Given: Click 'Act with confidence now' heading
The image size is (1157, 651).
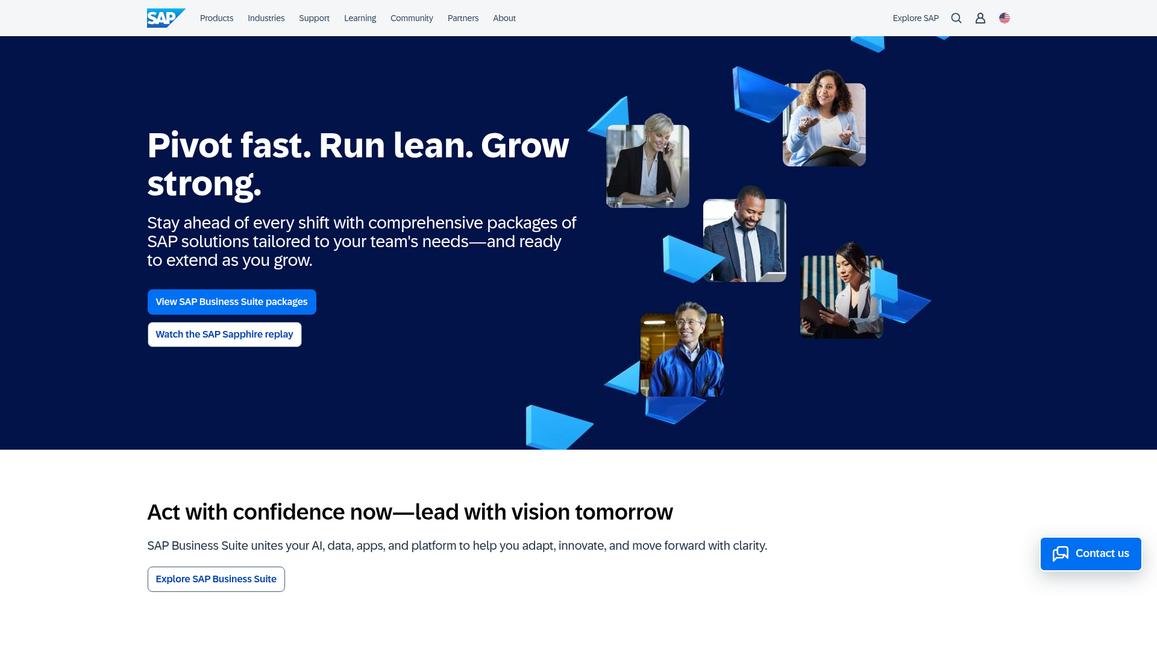Looking at the screenshot, I should coord(410,512).
